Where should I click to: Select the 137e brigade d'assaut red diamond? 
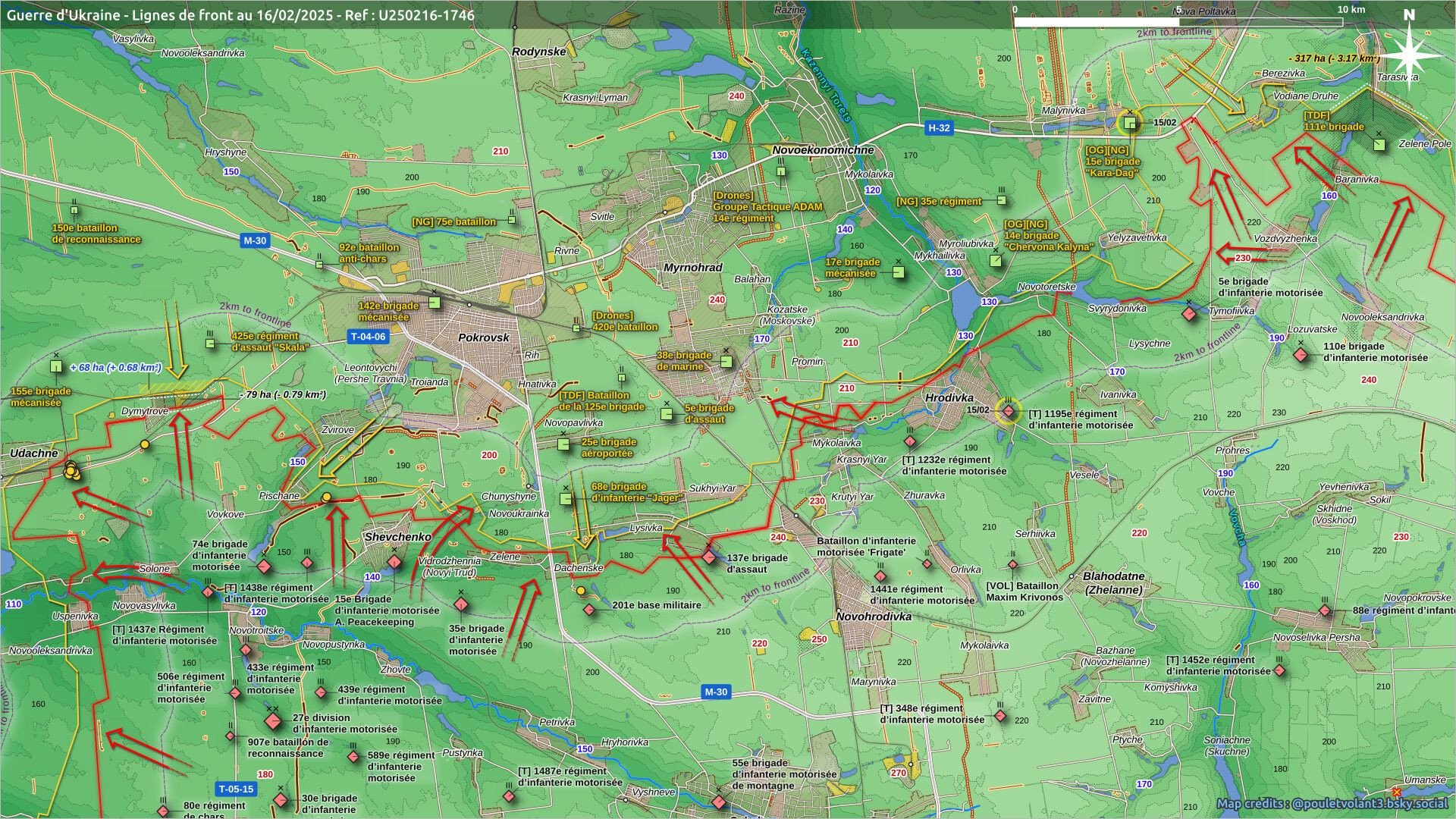[709, 557]
